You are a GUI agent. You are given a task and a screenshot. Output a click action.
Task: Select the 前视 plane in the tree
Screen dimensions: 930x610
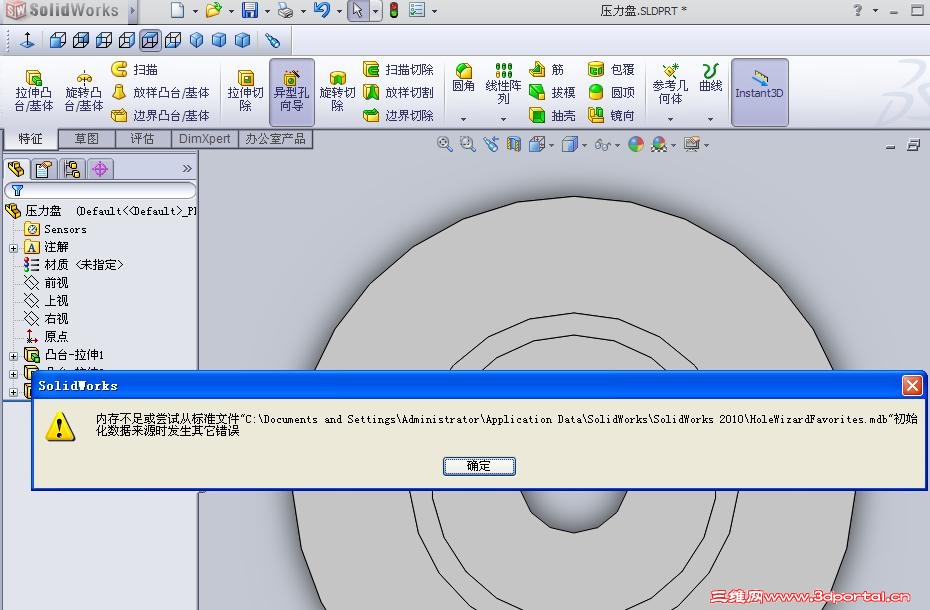46,283
